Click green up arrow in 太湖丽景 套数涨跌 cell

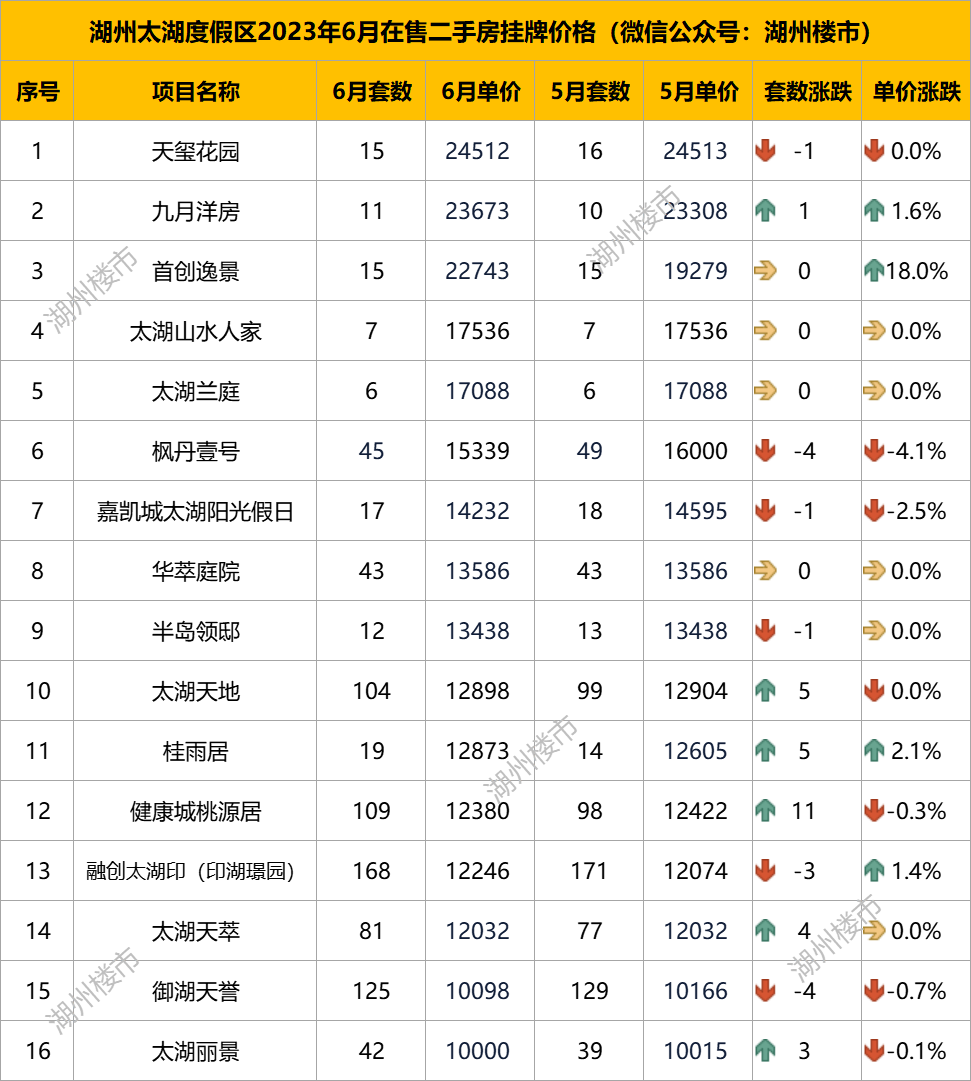click(765, 1050)
